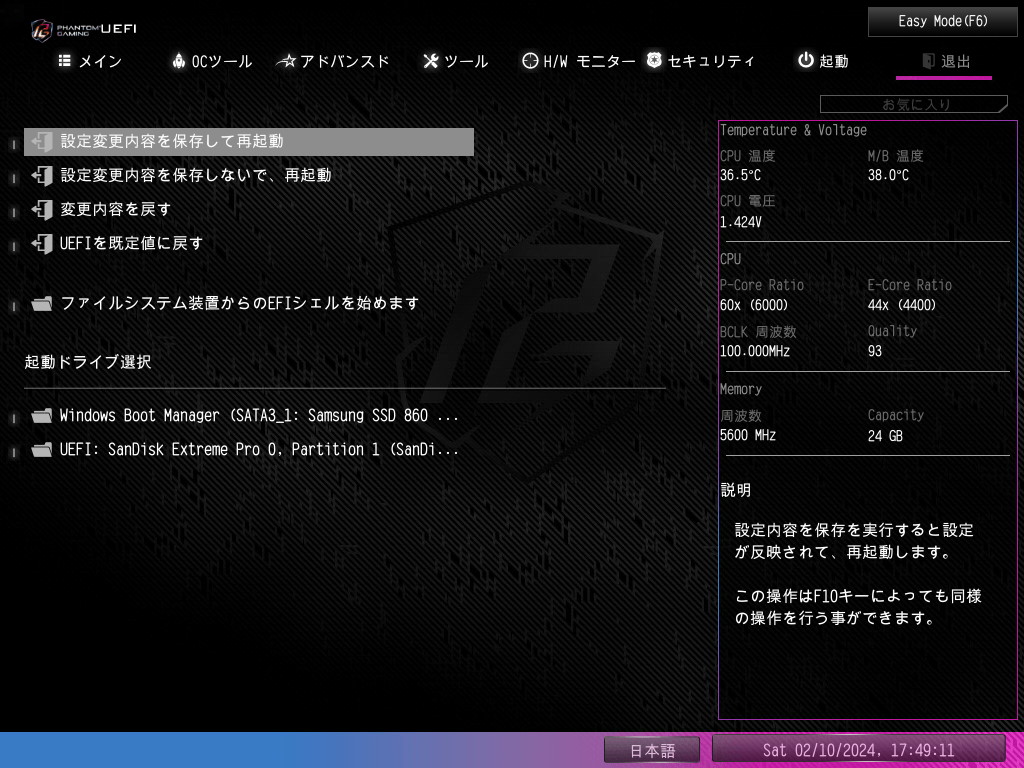Viewport: 1024px width, 768px height.
Task: Launch ファイルシステム装置からのEFIシェルを始めます
Action: [249, 304]
